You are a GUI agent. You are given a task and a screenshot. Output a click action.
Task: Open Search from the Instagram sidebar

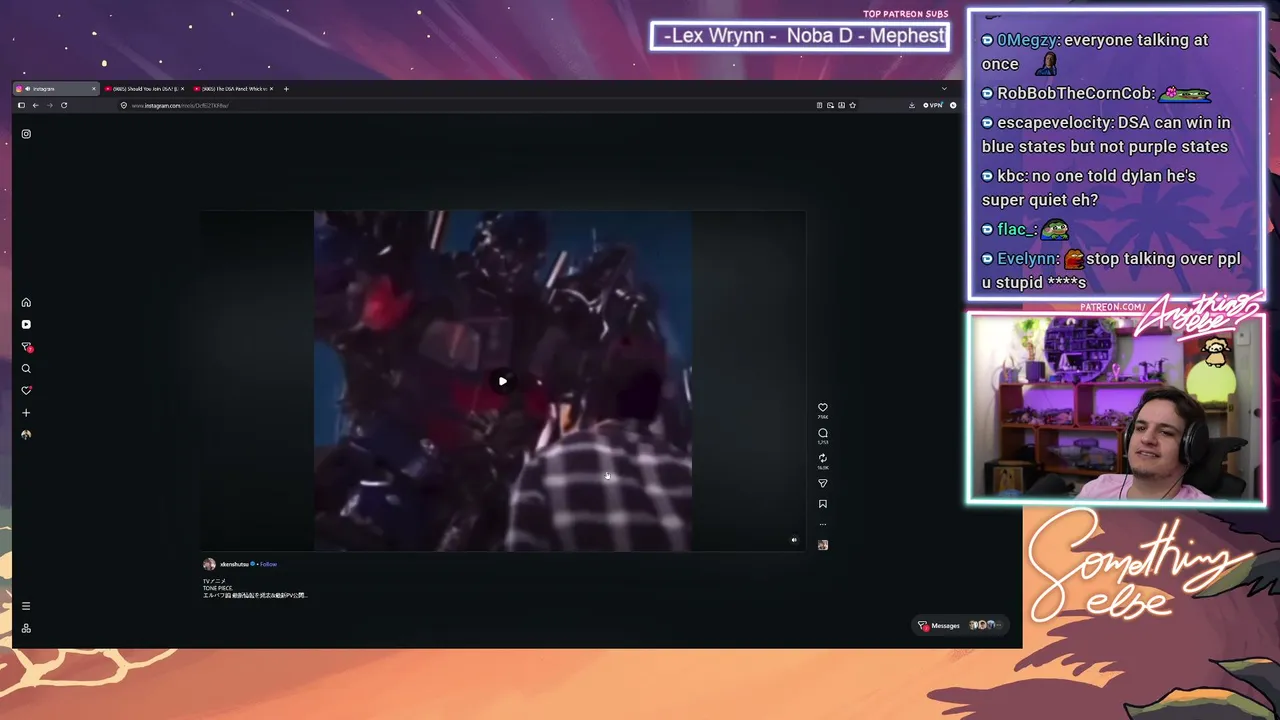click(26, 369)
